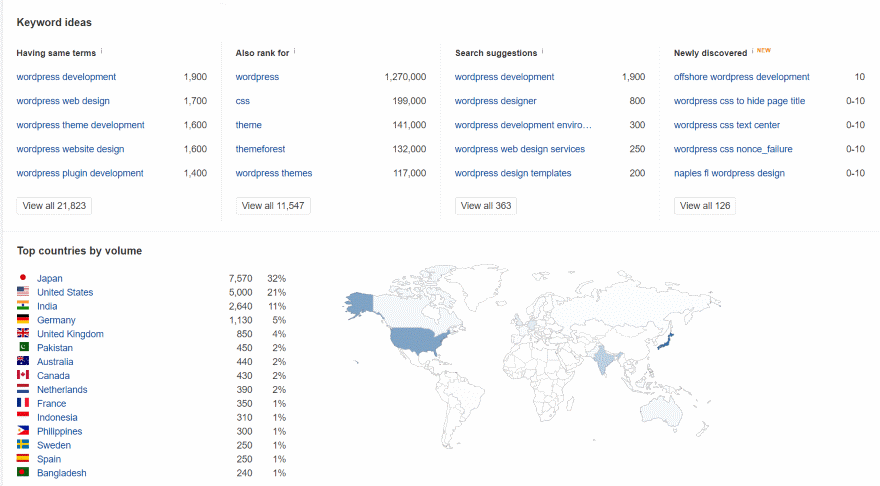Open wordpress theme development keyword
Screen dimensions: 880x486
tap(80, 125)
